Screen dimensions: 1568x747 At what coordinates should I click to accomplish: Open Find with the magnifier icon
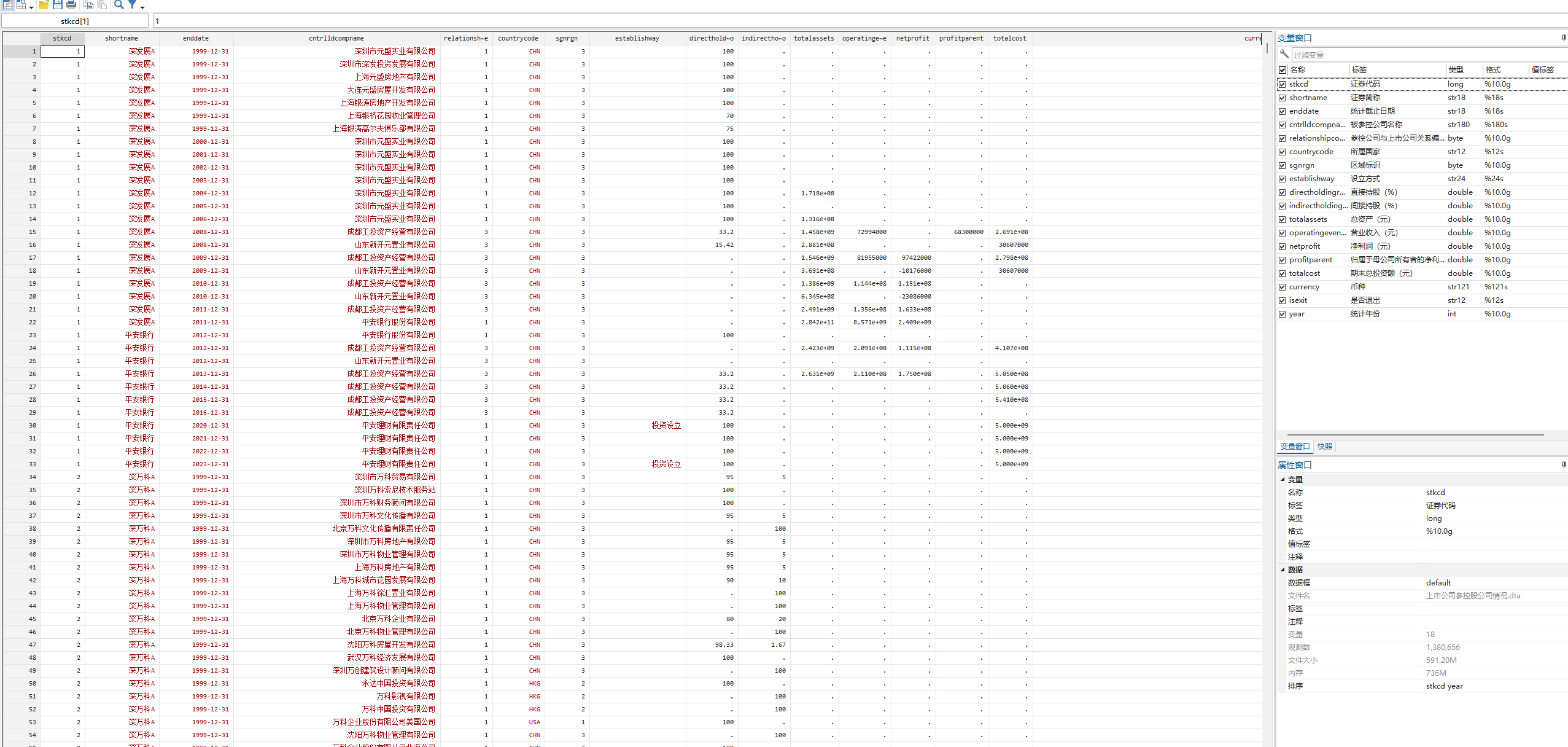pos(119,5)
